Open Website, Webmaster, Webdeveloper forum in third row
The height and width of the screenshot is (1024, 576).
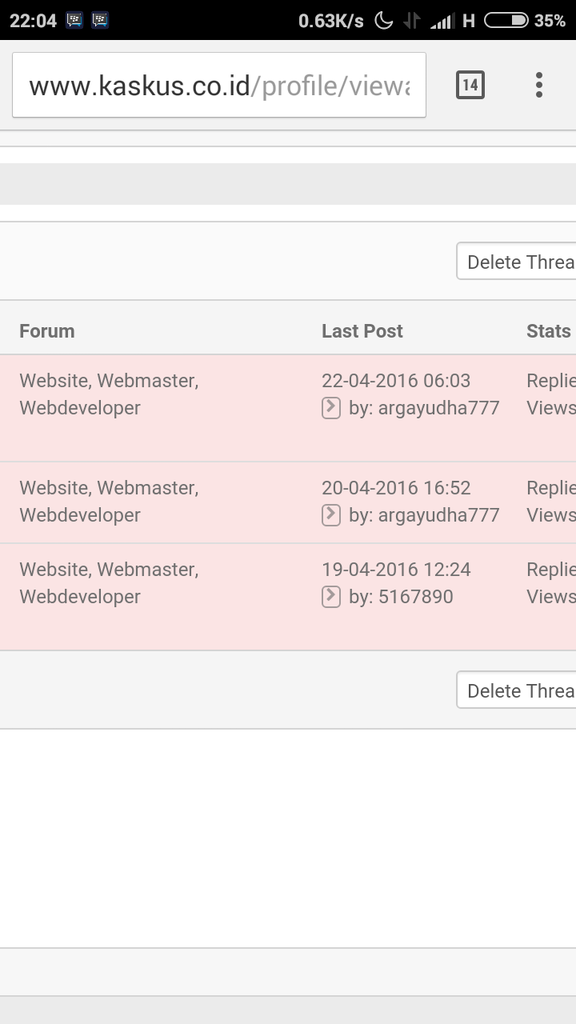tap(109, 583)
